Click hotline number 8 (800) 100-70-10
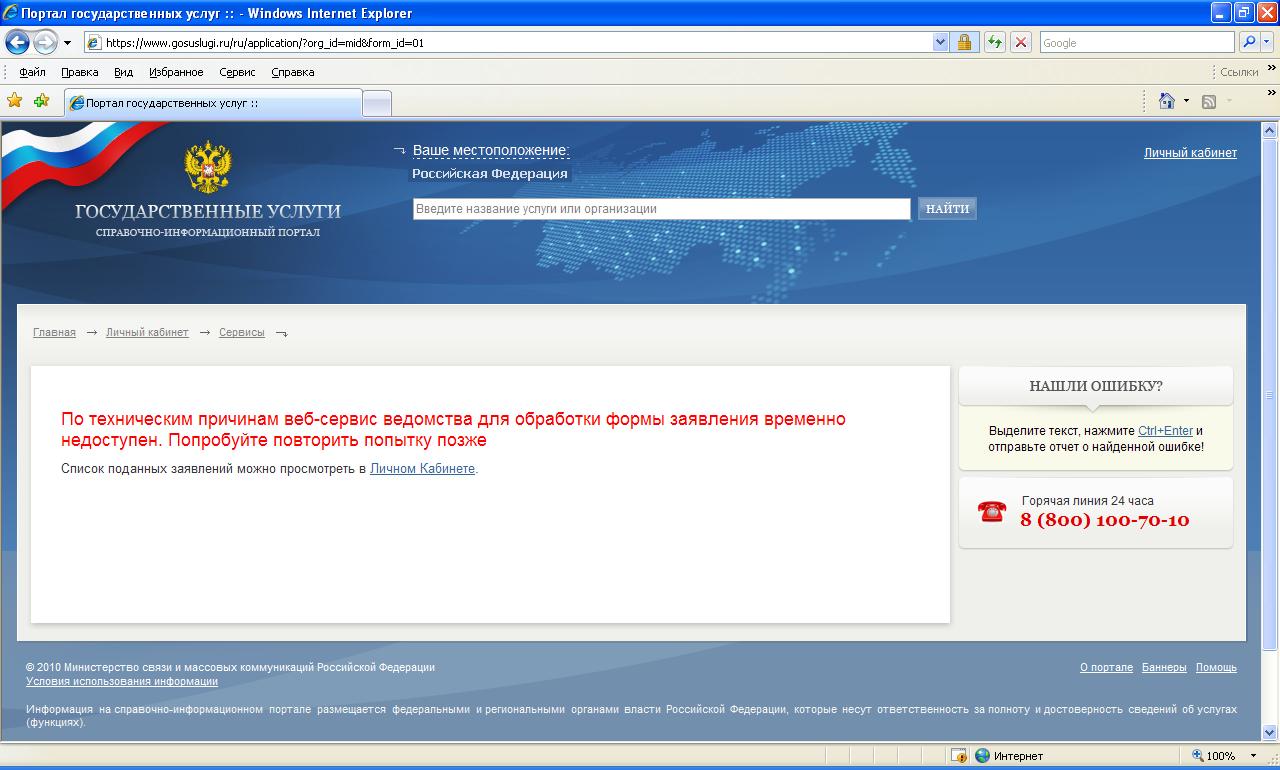The image size is (1280, 770). click(1105, 520)
